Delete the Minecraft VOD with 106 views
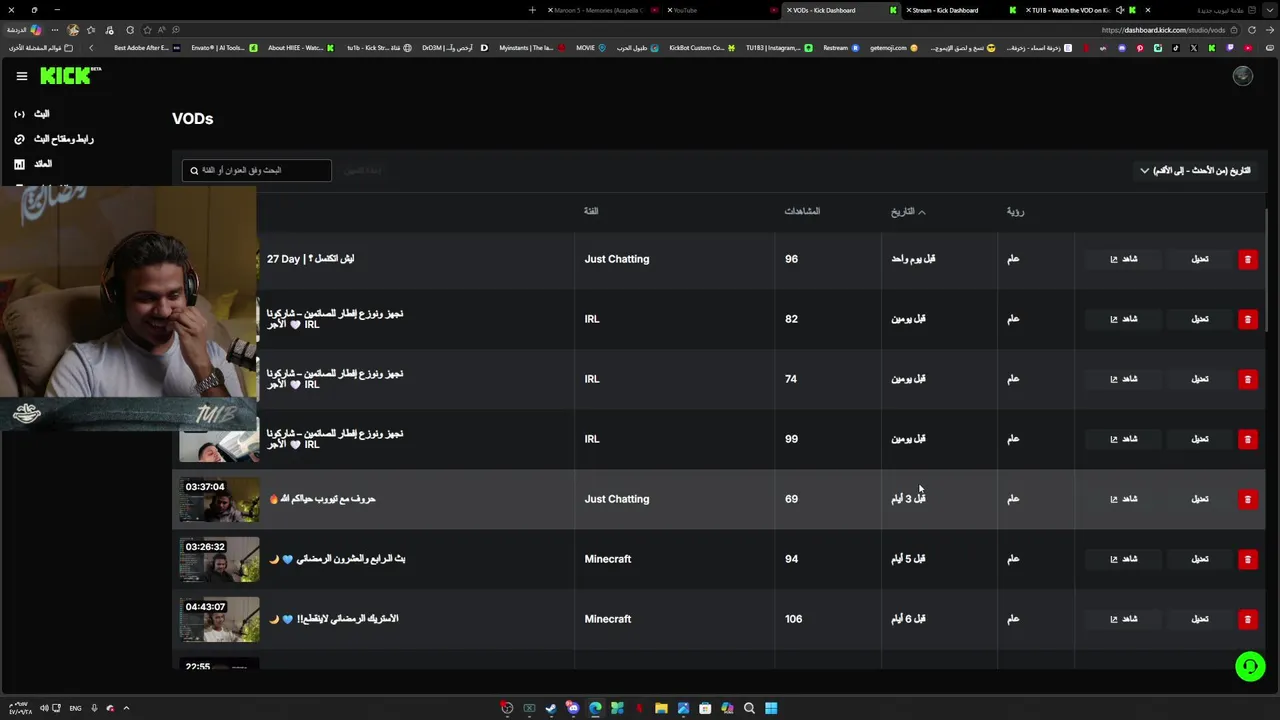 click(x=1247, y=619)
